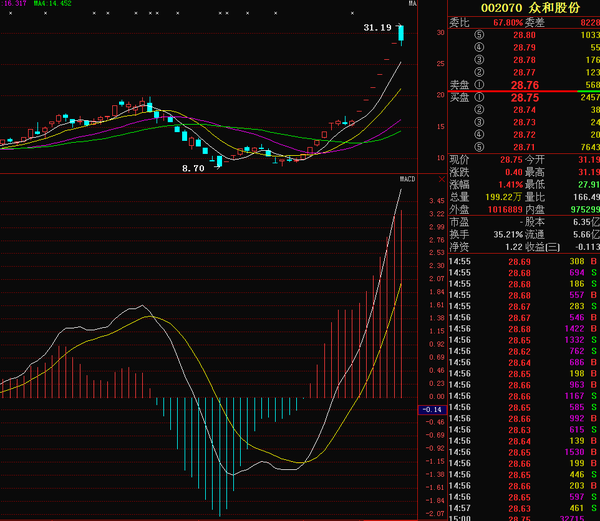Click buy level ① circled icon
The image size is (600, 521).
[479, 97]
